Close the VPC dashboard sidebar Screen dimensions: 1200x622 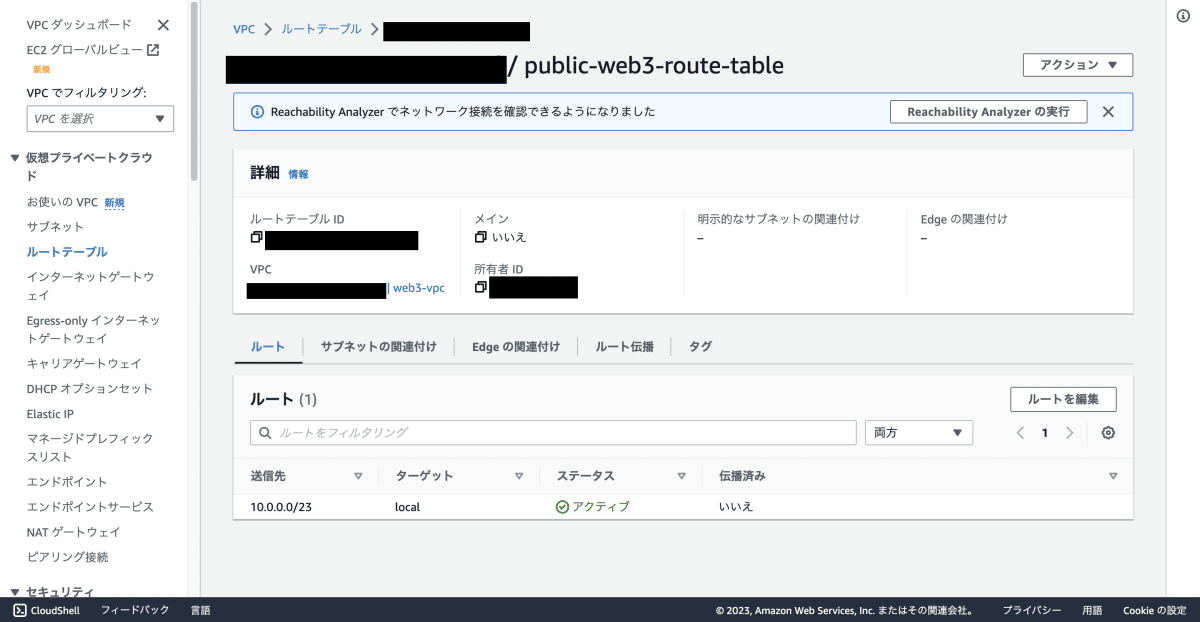click(x=164, y=25)
